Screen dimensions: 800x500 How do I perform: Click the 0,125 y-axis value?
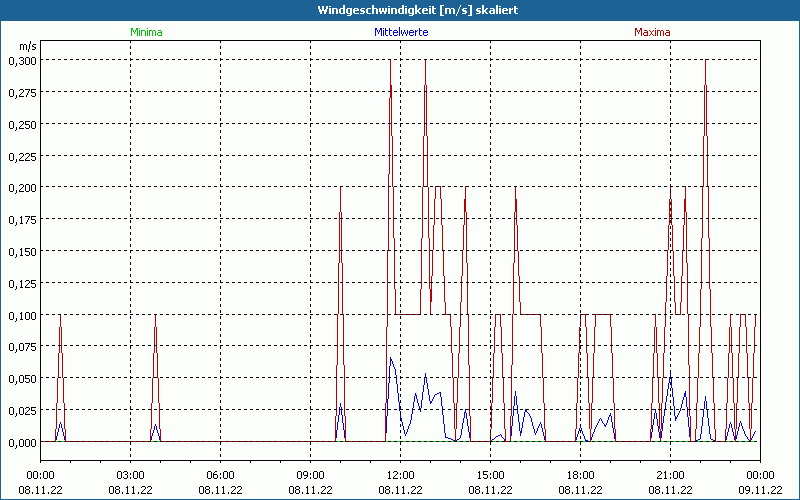coord(22,283)
